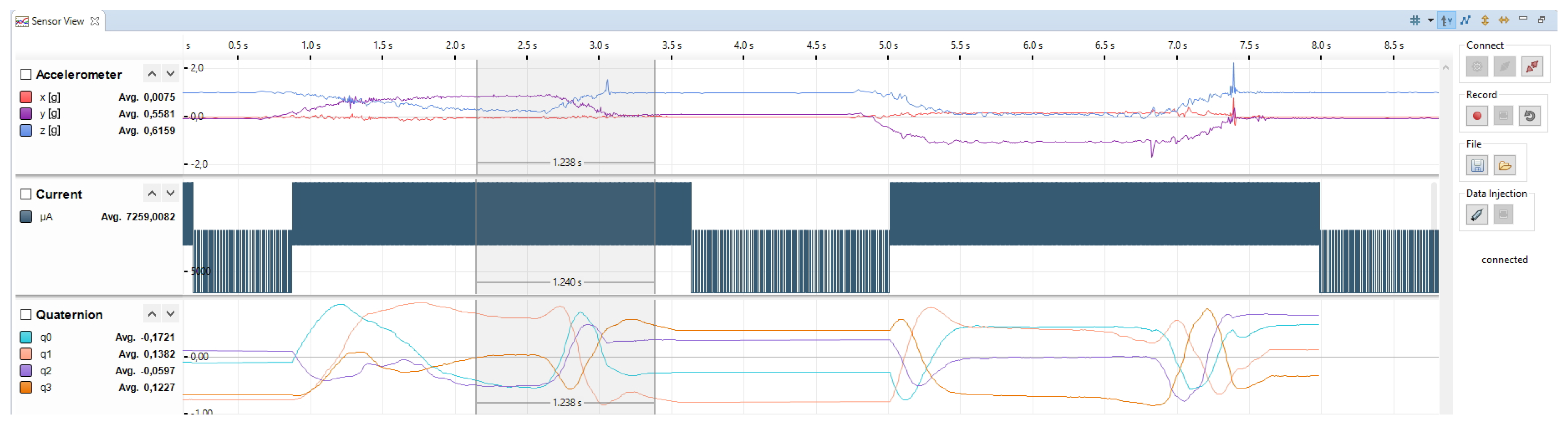1568x429 pixels.
Task: Toggle the grid icon in toolbar
Action: click(1415, 20)
